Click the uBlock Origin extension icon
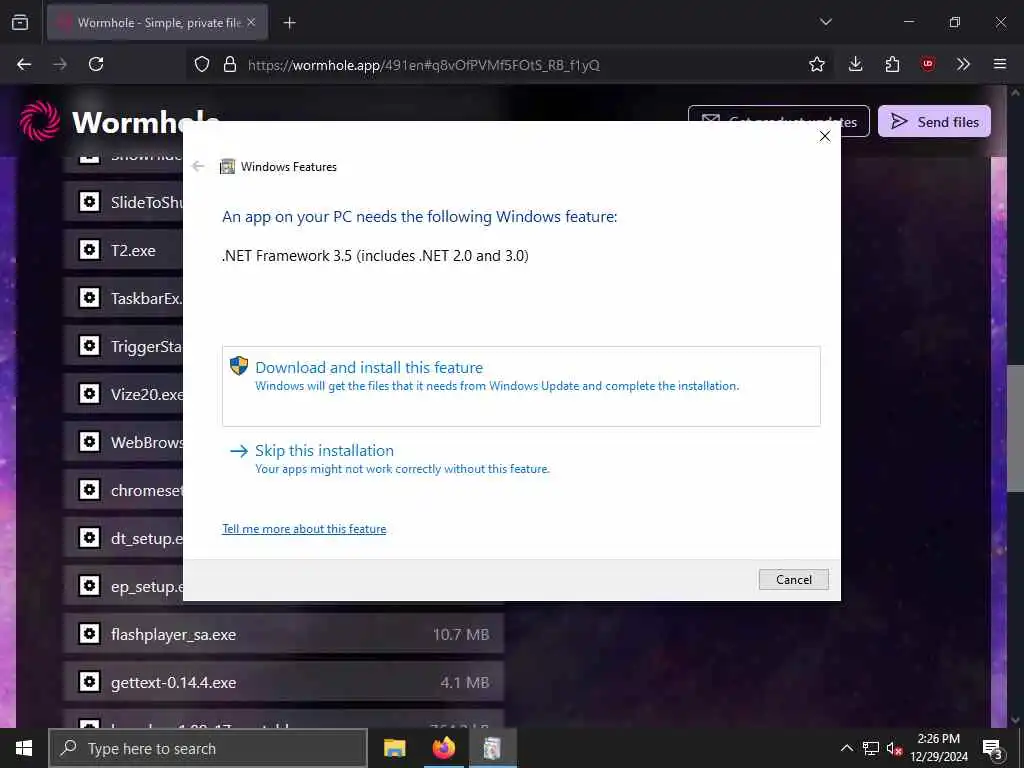 coord(928,64)
